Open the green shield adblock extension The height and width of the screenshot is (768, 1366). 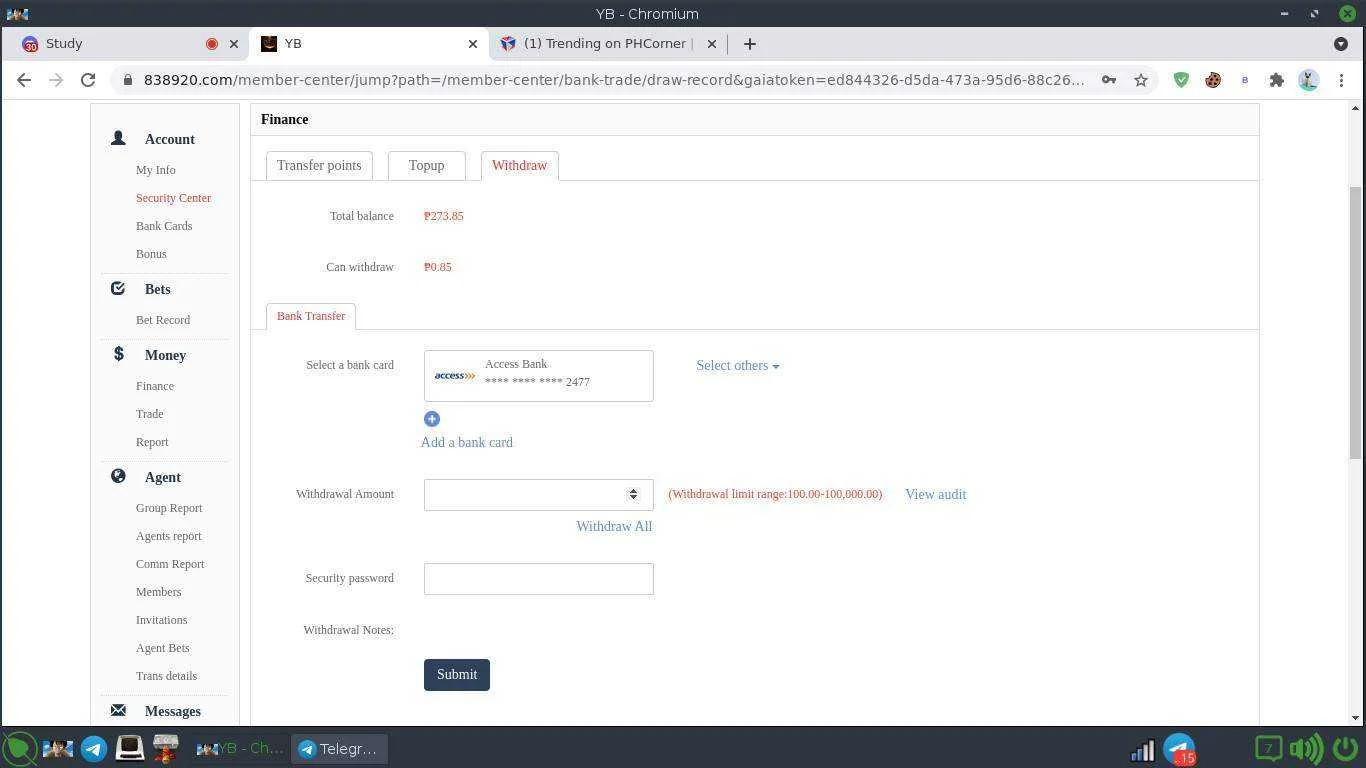click(x=1181, y=80)
